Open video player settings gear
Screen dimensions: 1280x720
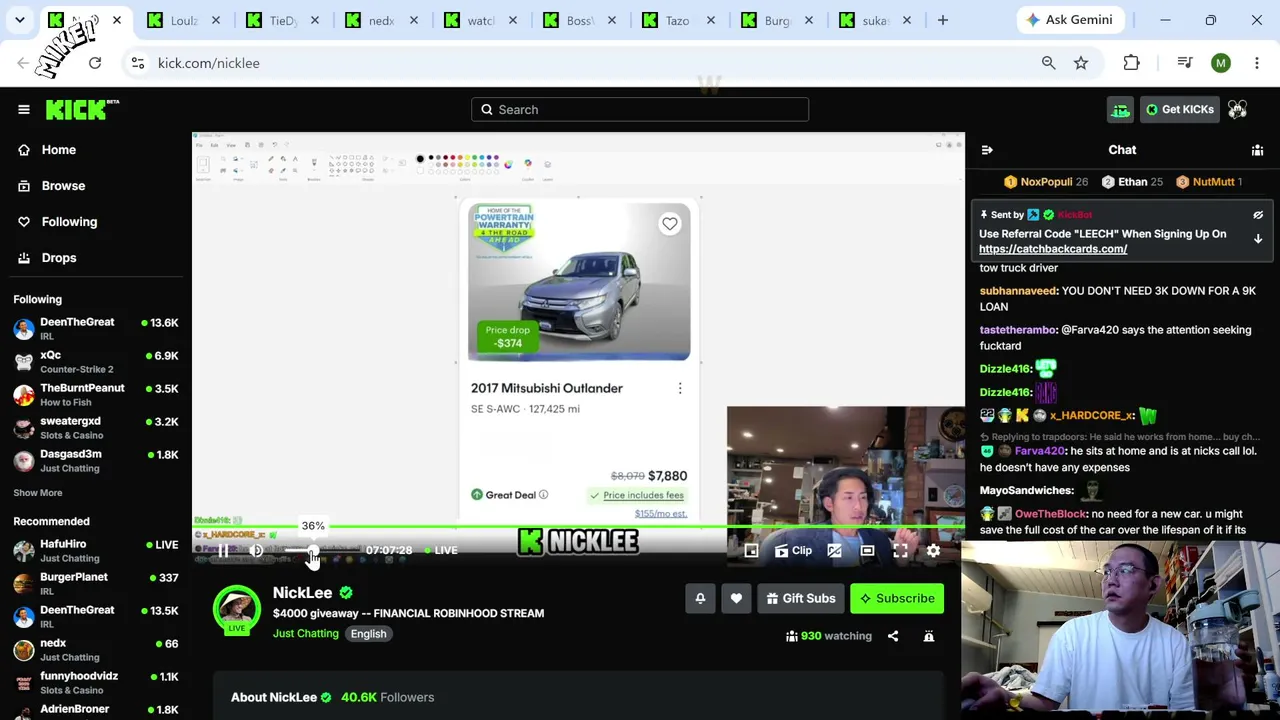point(933,551)
